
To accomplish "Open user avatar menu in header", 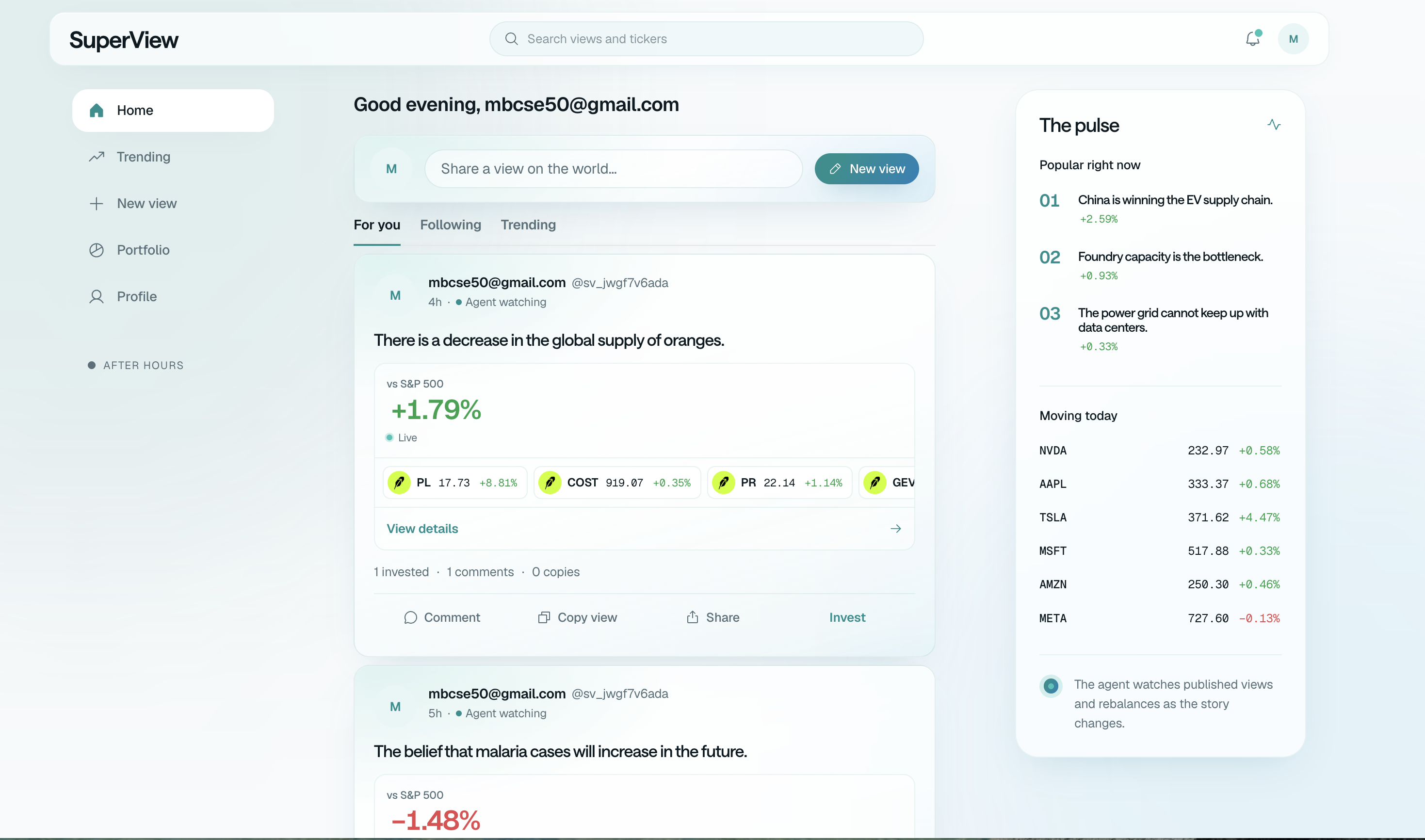I will (x=1293, y=38).
